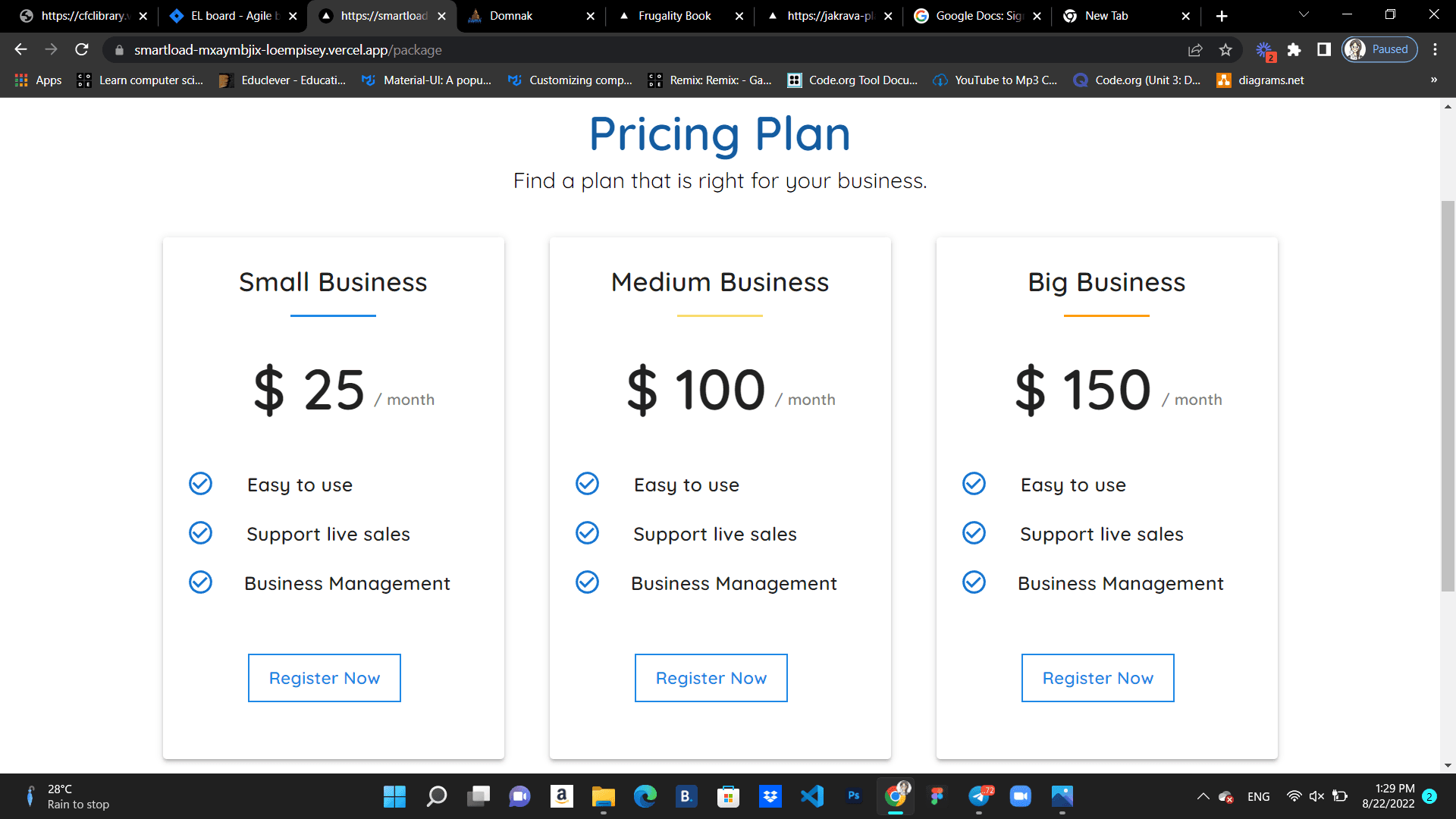Share this page via the share icon

(1195, 50)
